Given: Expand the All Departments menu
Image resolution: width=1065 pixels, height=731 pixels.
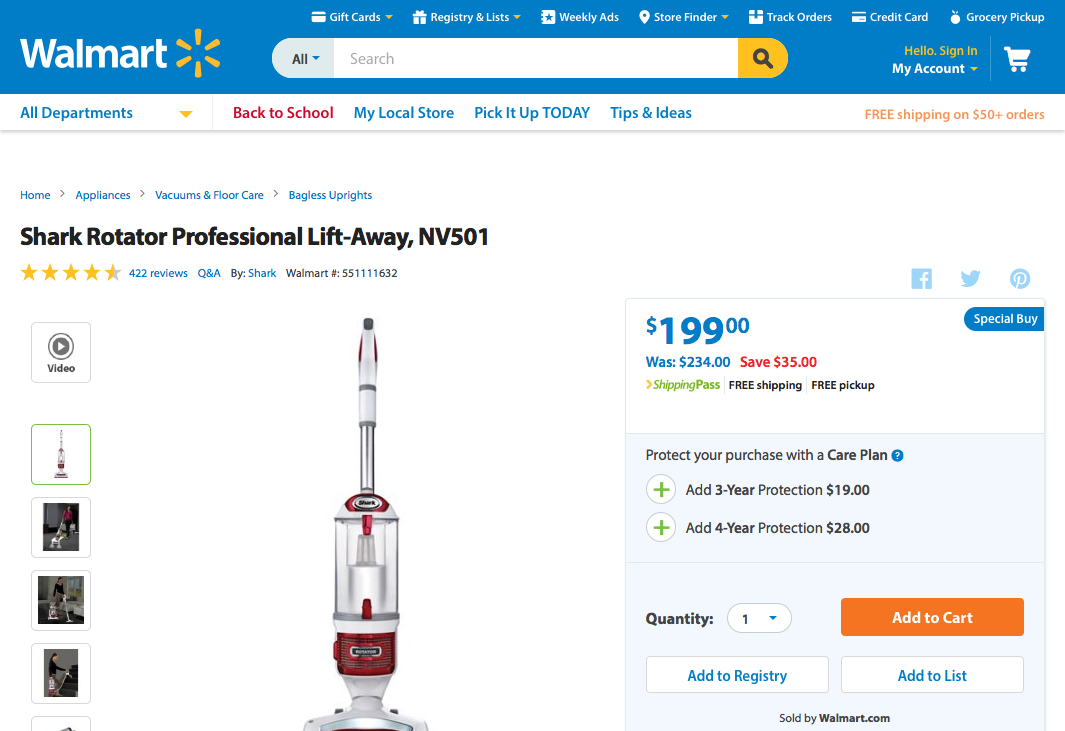Looking at the screenshot, I should pos(106,113).
